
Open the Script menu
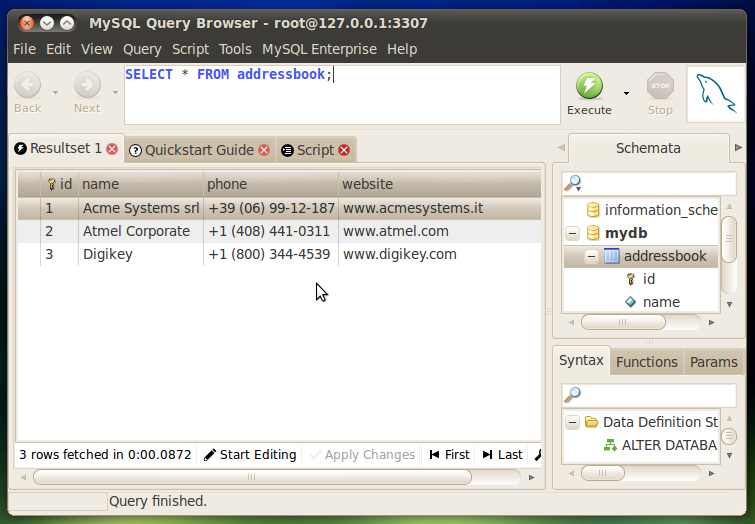(x=190, y=49)
